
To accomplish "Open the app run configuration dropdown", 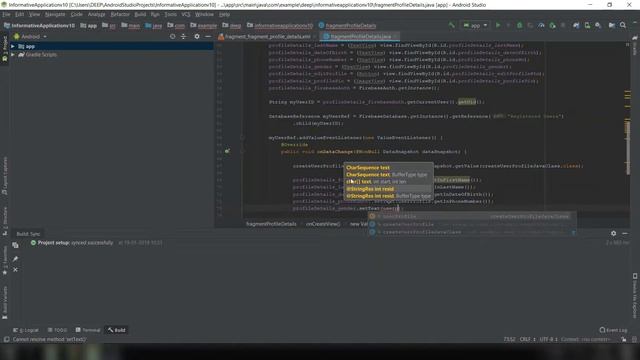I will [475, 25].
